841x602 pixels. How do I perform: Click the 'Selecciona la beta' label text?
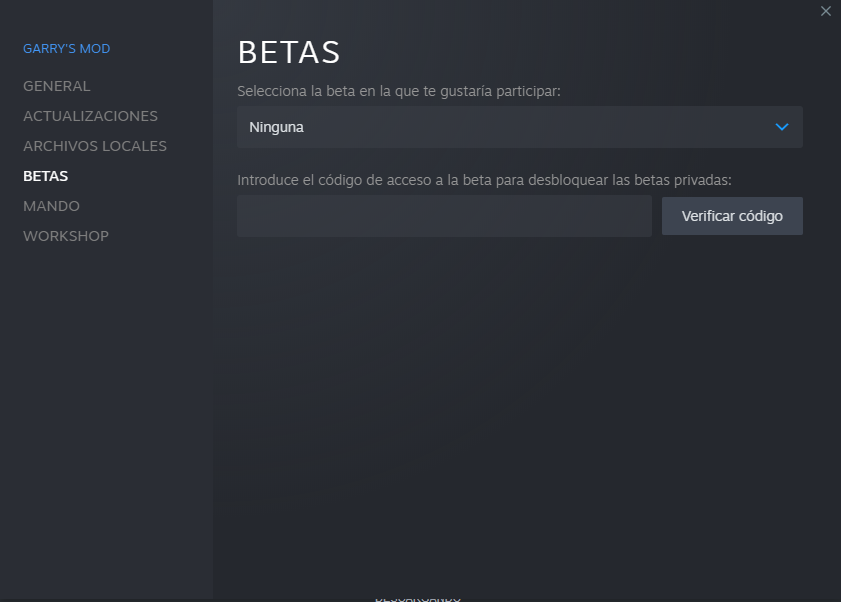point(399,91)
